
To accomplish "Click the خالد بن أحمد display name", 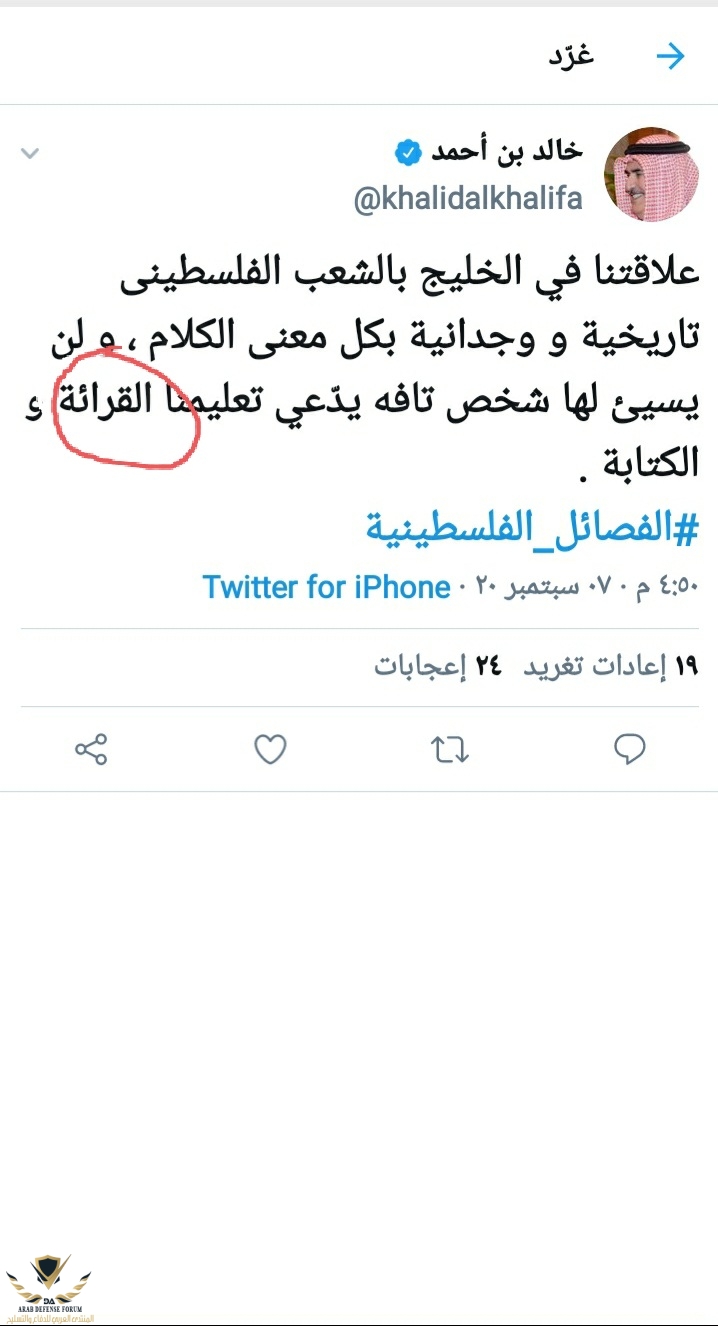I will (506, 152).
